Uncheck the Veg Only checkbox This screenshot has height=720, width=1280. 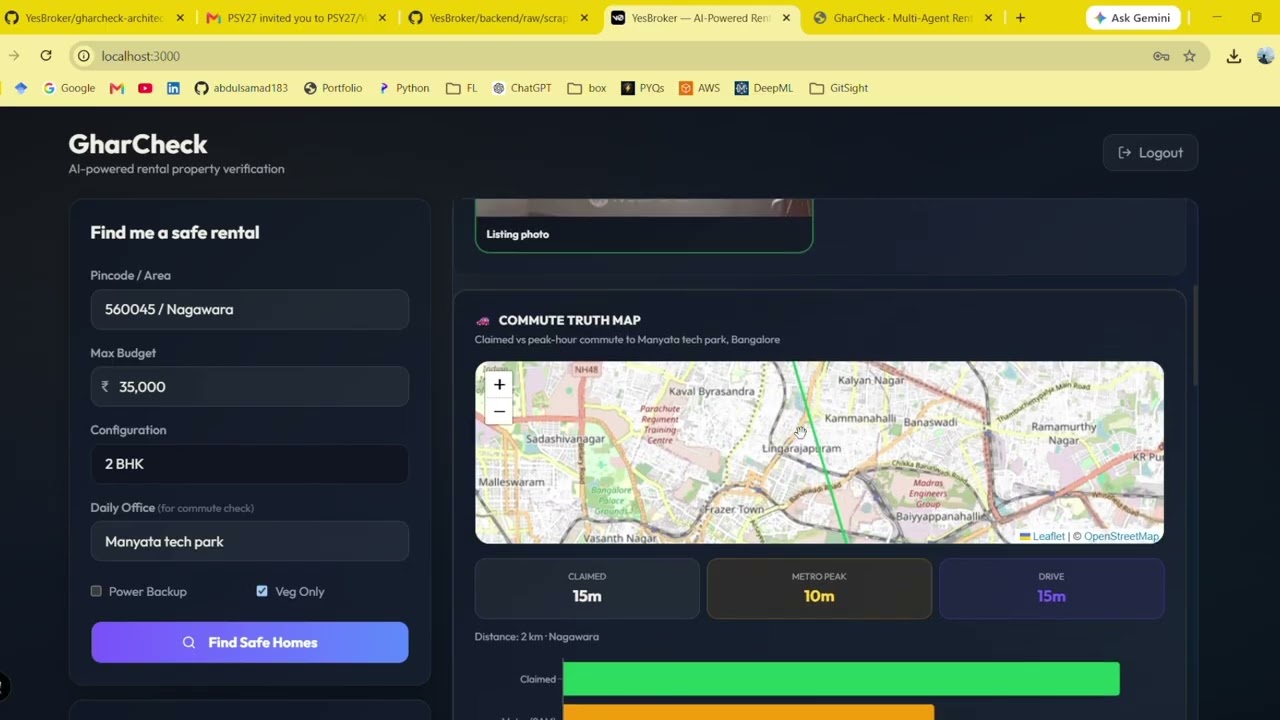pyautogui.click(x=262, y=591)
